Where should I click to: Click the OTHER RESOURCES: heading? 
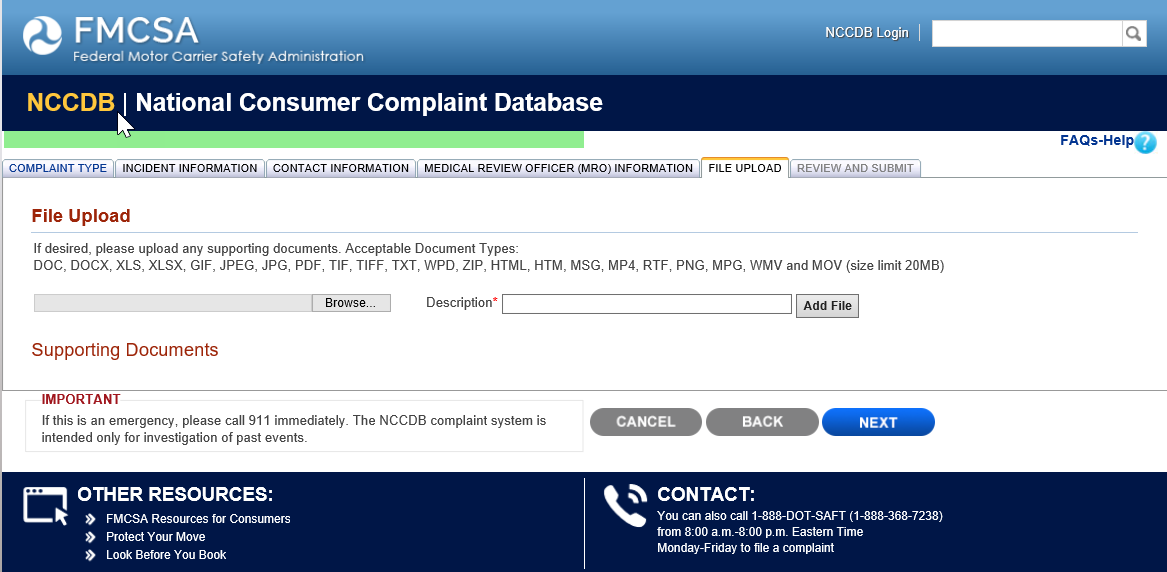(175, 495)
